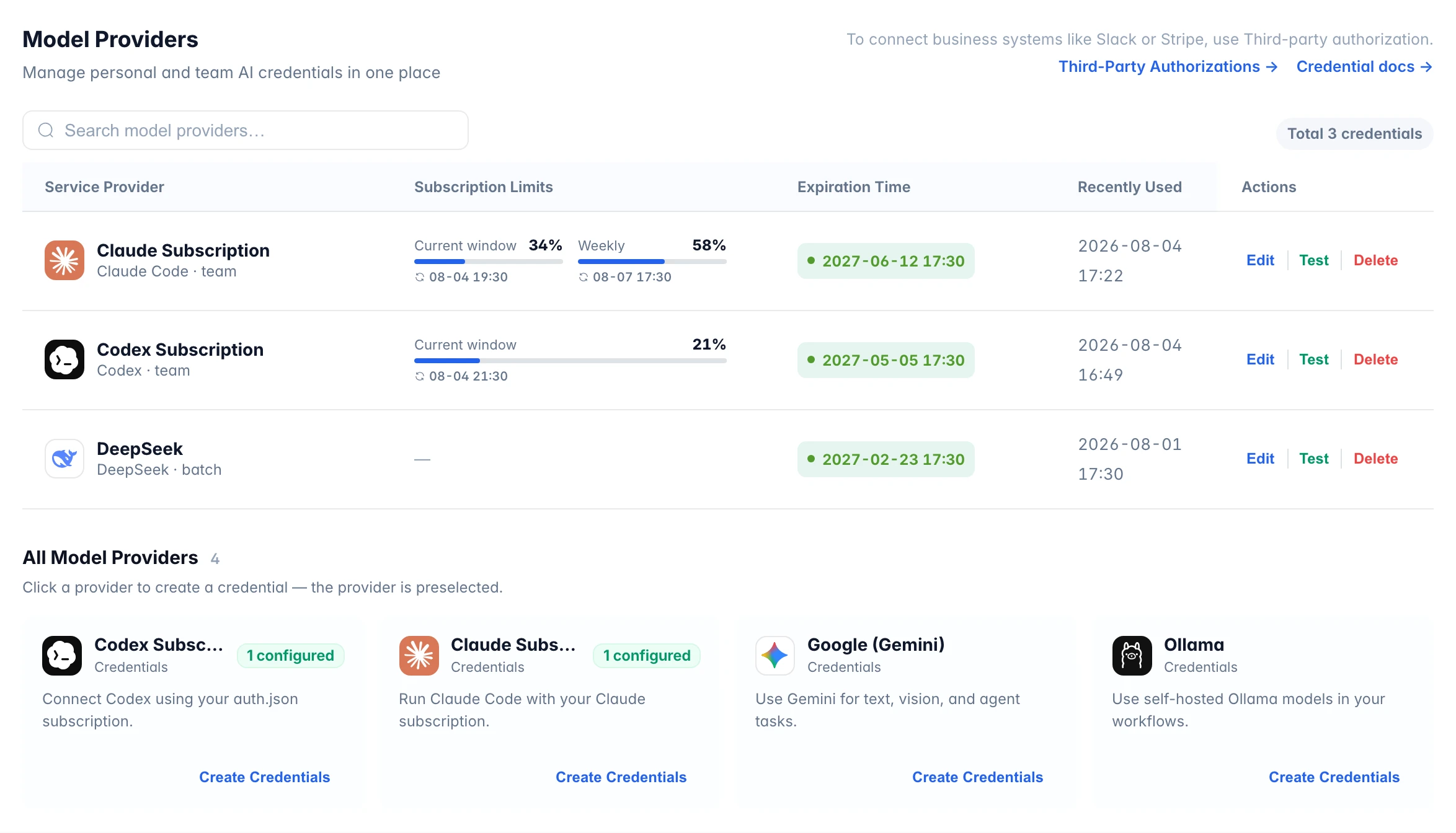Click refresh icon beside 08-04 19:30
The width and height of the screenshot is (1456, 833).
pyautogui.click(x=420, y=277)
